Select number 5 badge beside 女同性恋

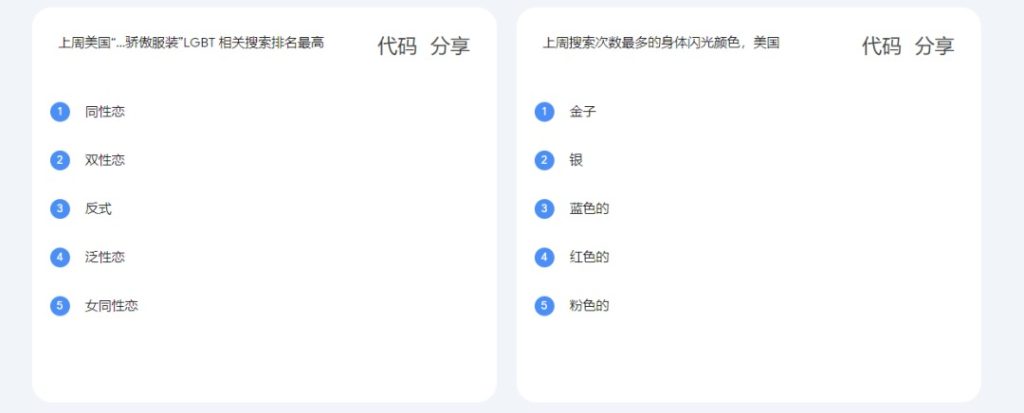click(x=60, y=305)
